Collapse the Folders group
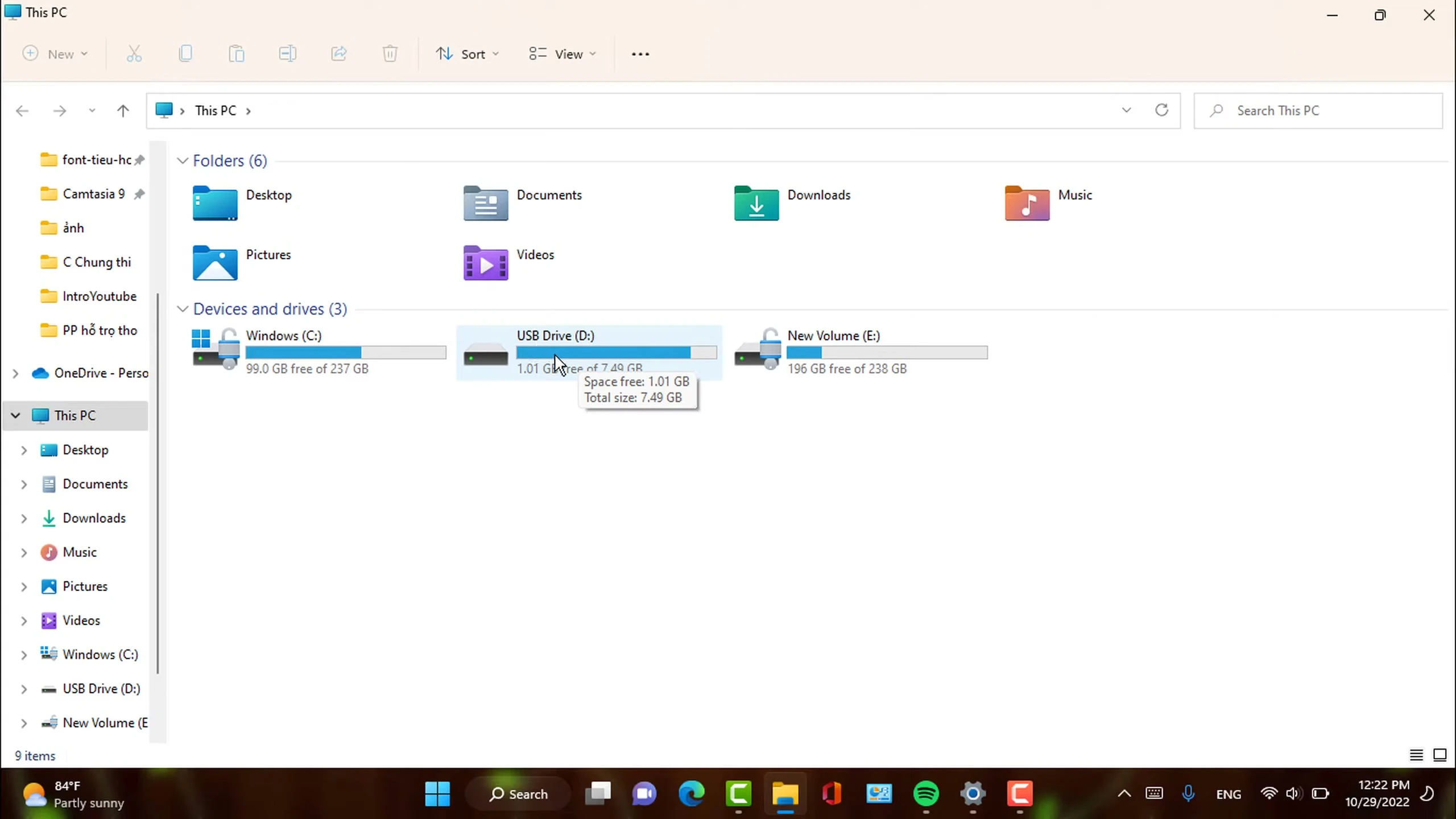1456x819 pixels. pos(183,161)
